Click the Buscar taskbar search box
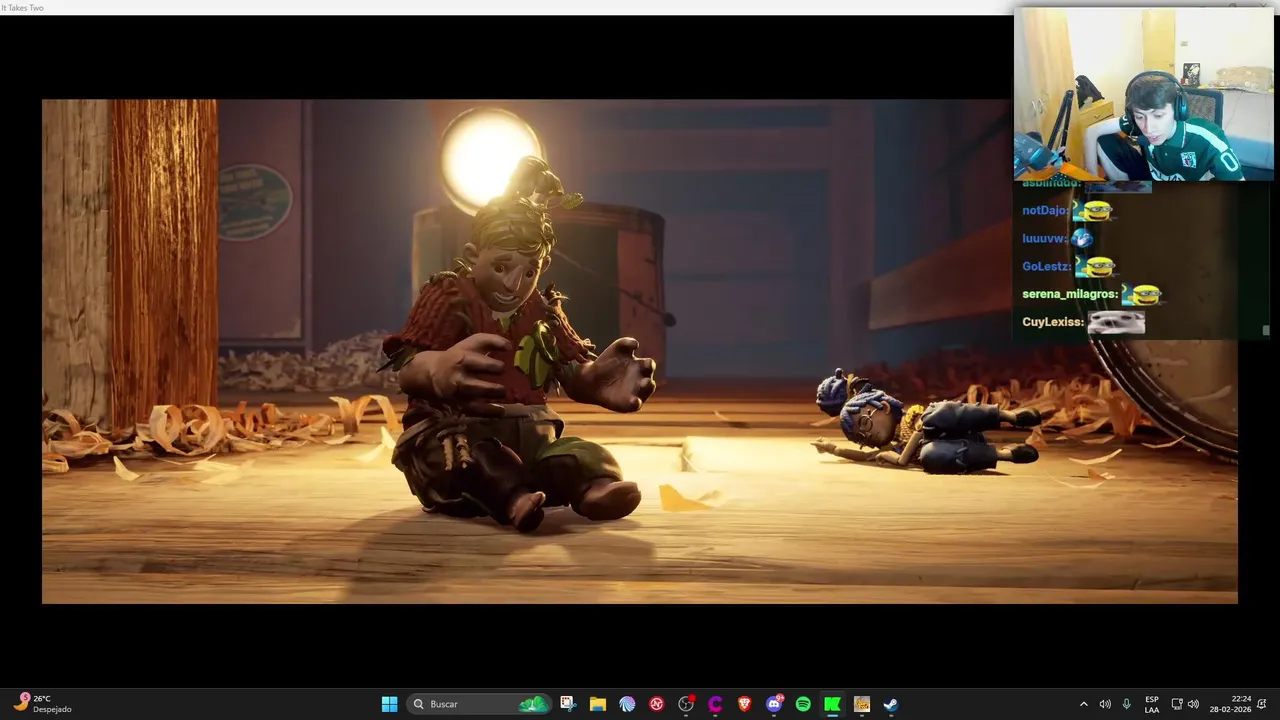The height and width of the screenshot is (720, 1280). 480,704
